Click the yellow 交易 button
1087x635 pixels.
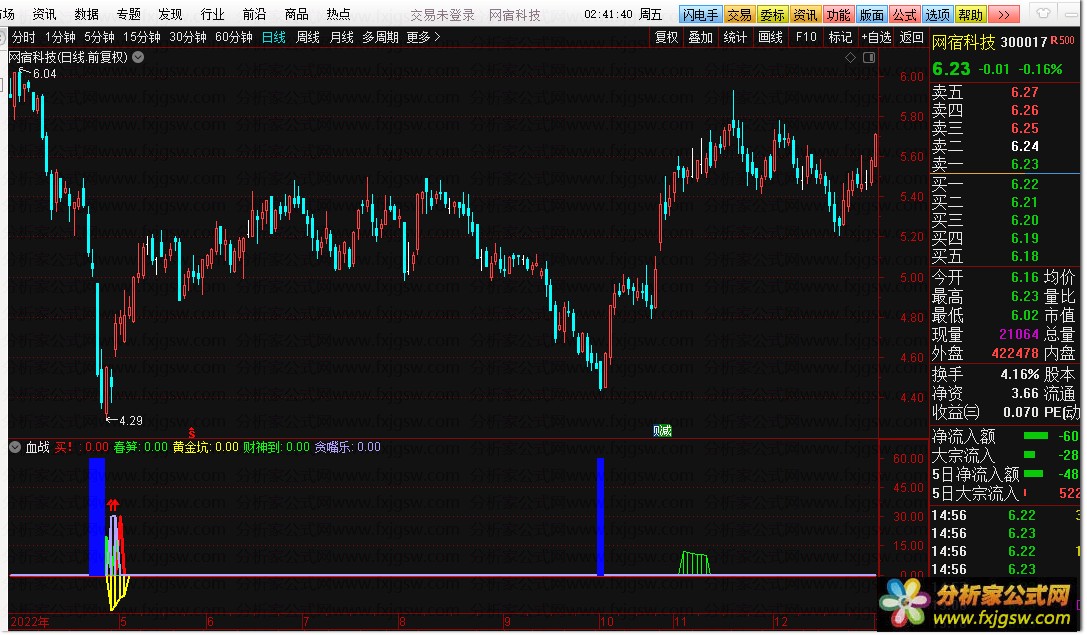[739, 15]
